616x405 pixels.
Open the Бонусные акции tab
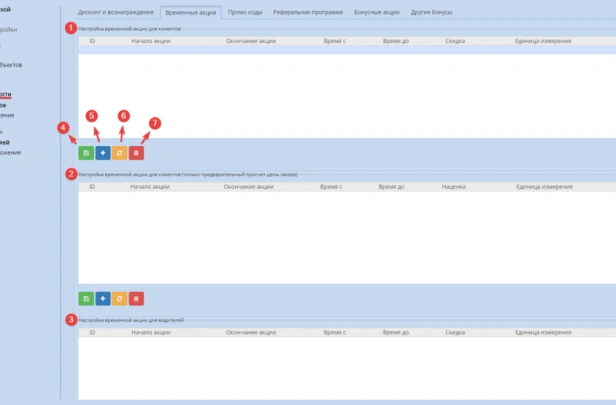375,12
